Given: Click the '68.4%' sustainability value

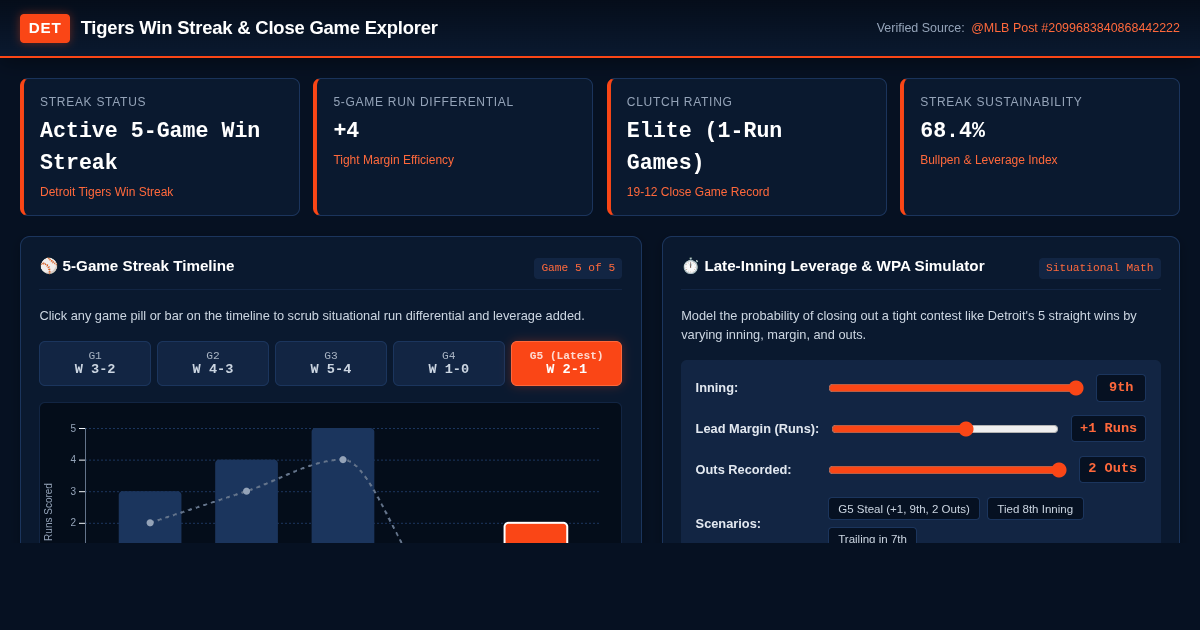Looking at the screenshot, I should click(x=952, y=131).
